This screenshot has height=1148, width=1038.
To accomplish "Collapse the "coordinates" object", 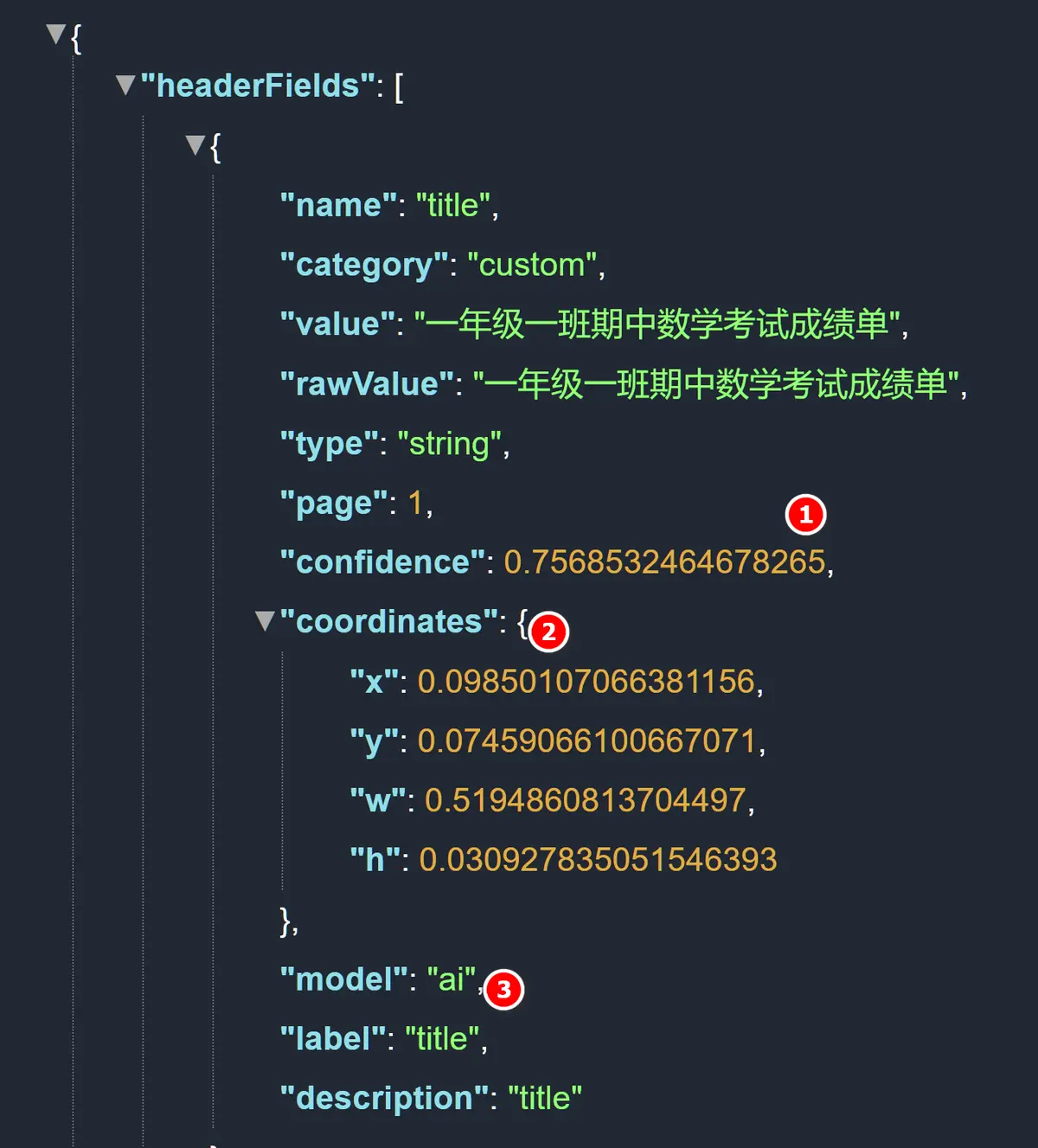I will [x=265, y=620].
